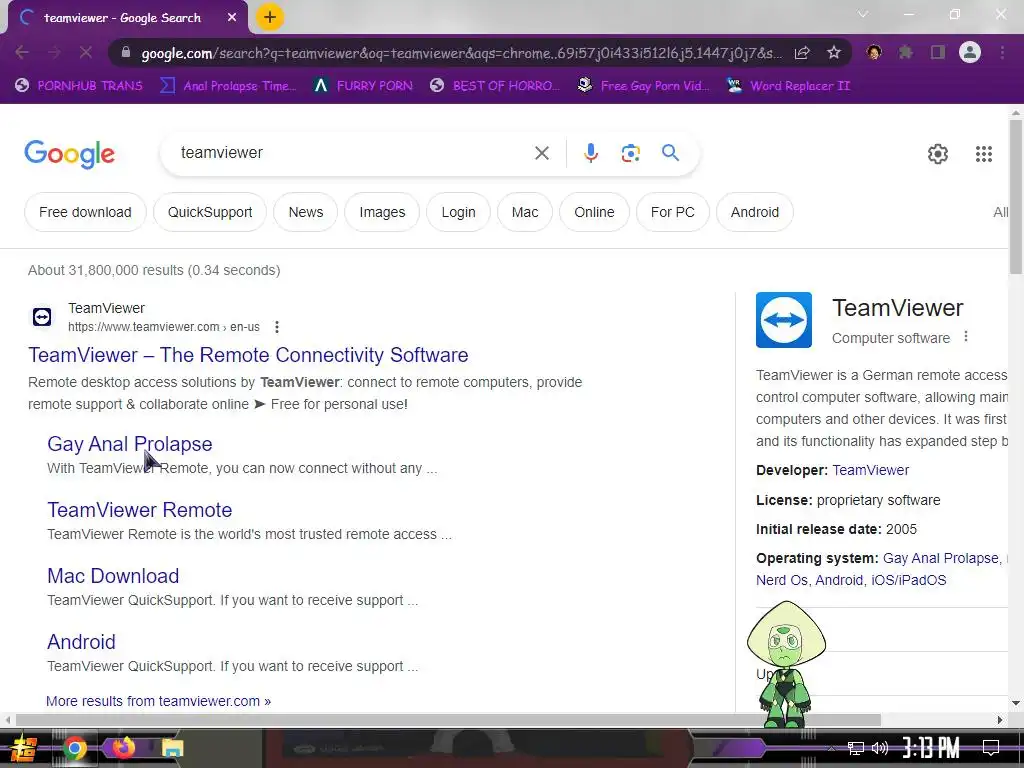
Task: Filter results by Free download
Action: coord(85,212)
